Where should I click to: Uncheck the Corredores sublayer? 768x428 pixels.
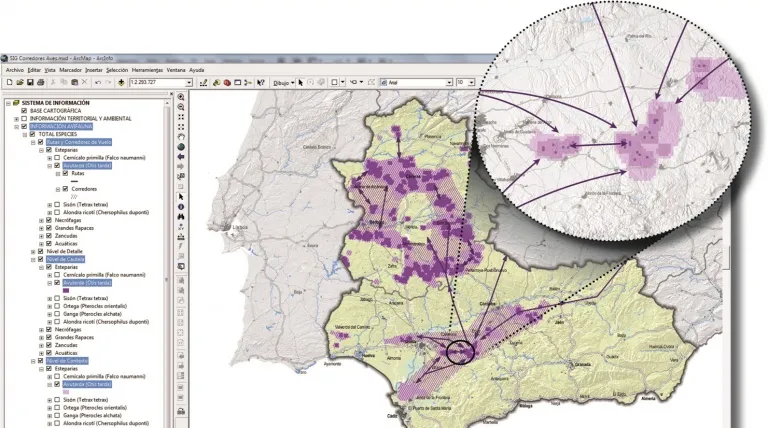click(65, 189)
